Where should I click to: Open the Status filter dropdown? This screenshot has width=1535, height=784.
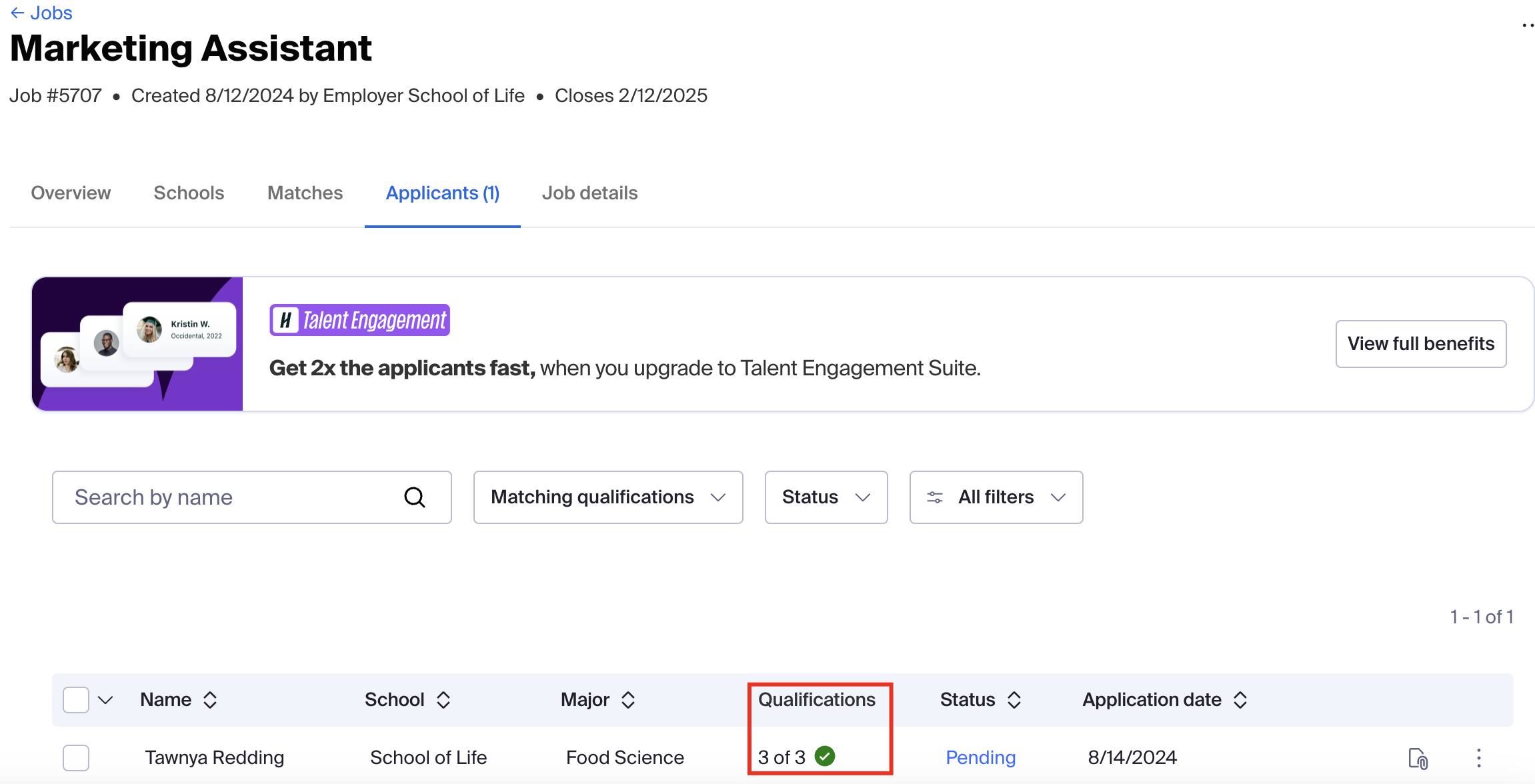click(826, 497)
